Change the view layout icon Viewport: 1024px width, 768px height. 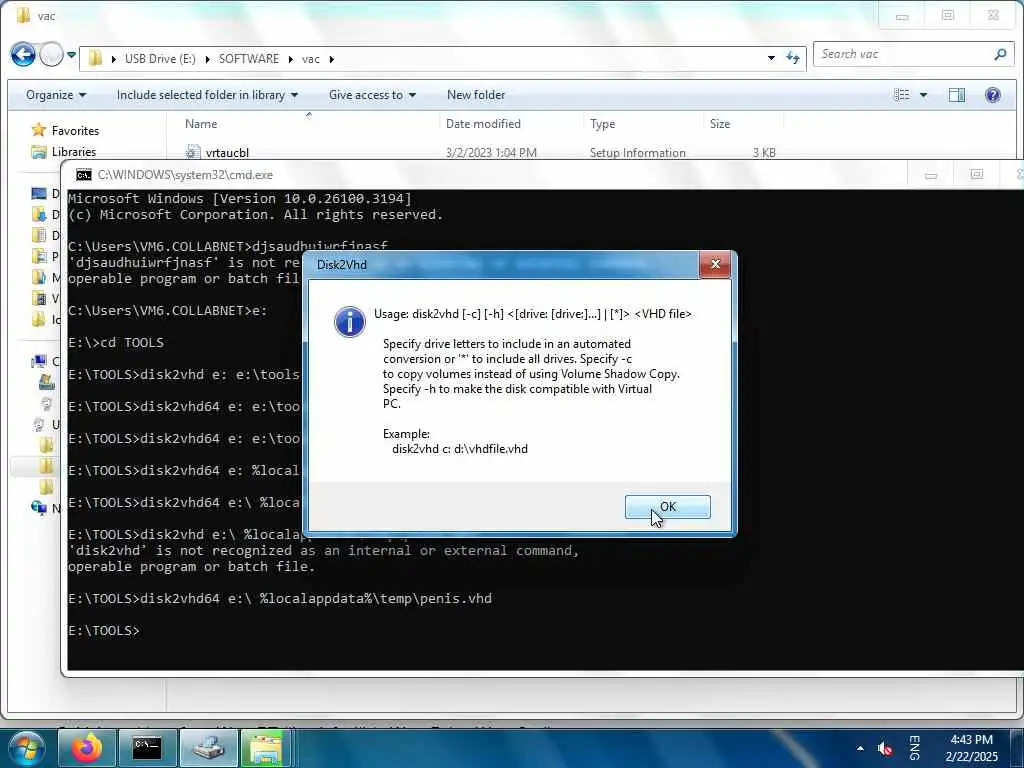pyautogui.click(x=902, y=95)
